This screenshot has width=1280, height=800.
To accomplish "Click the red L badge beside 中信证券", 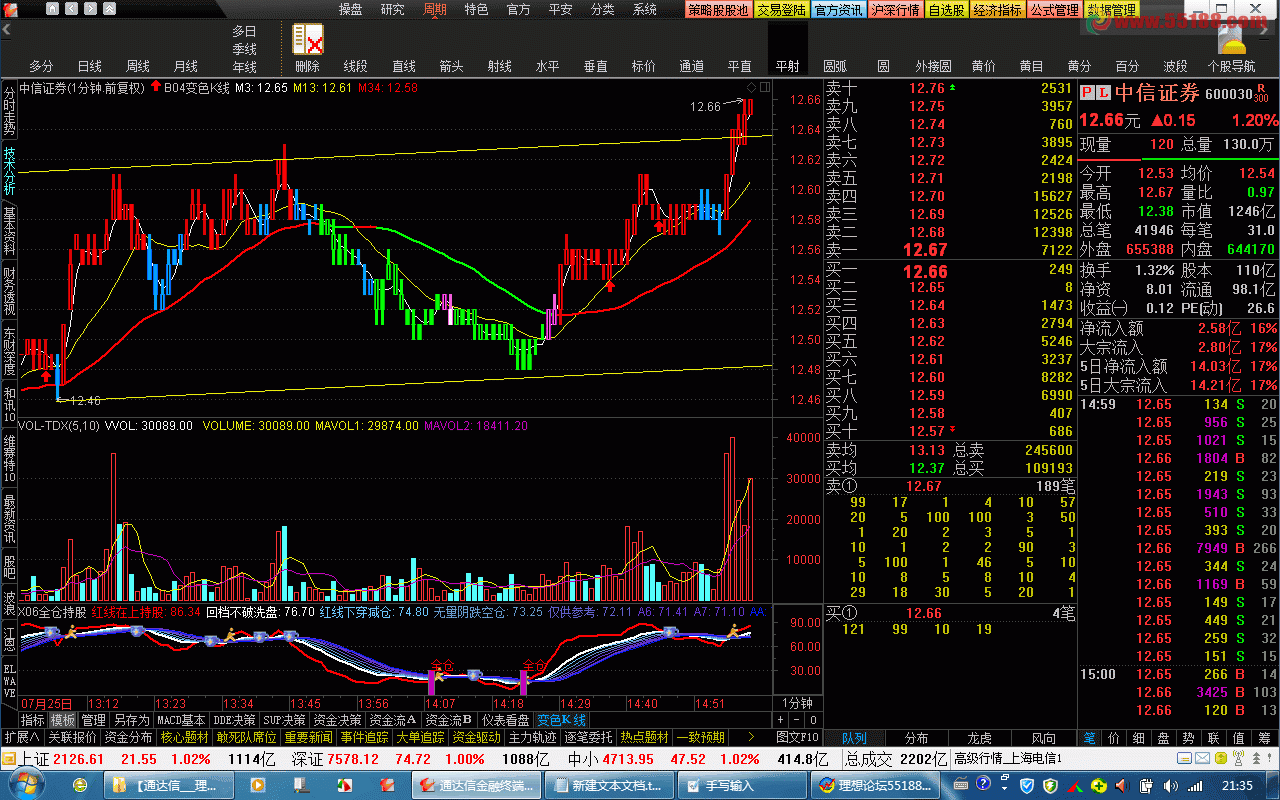I will [x=1103, y=93].
